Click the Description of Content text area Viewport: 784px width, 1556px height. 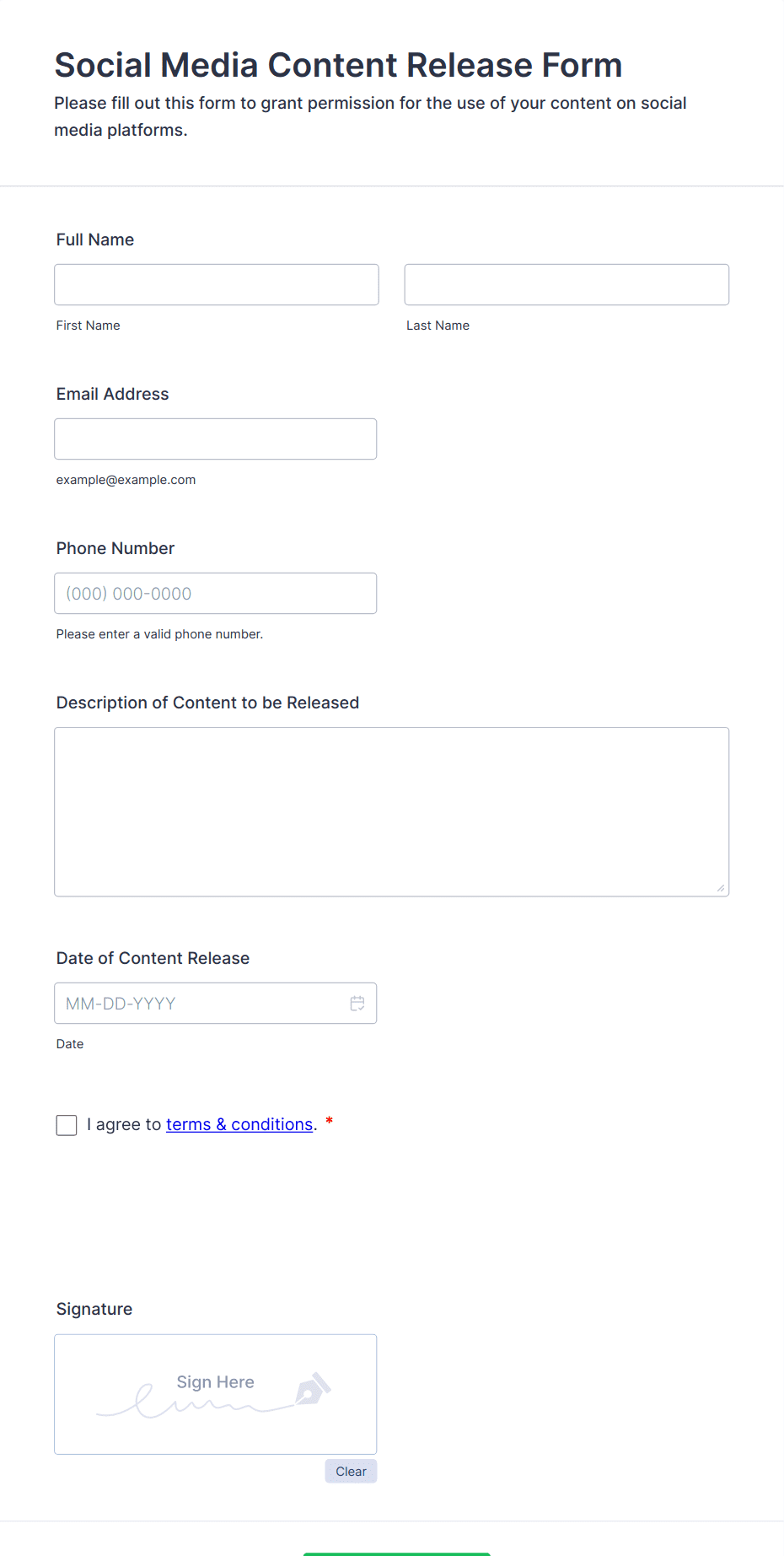point(392,812)
